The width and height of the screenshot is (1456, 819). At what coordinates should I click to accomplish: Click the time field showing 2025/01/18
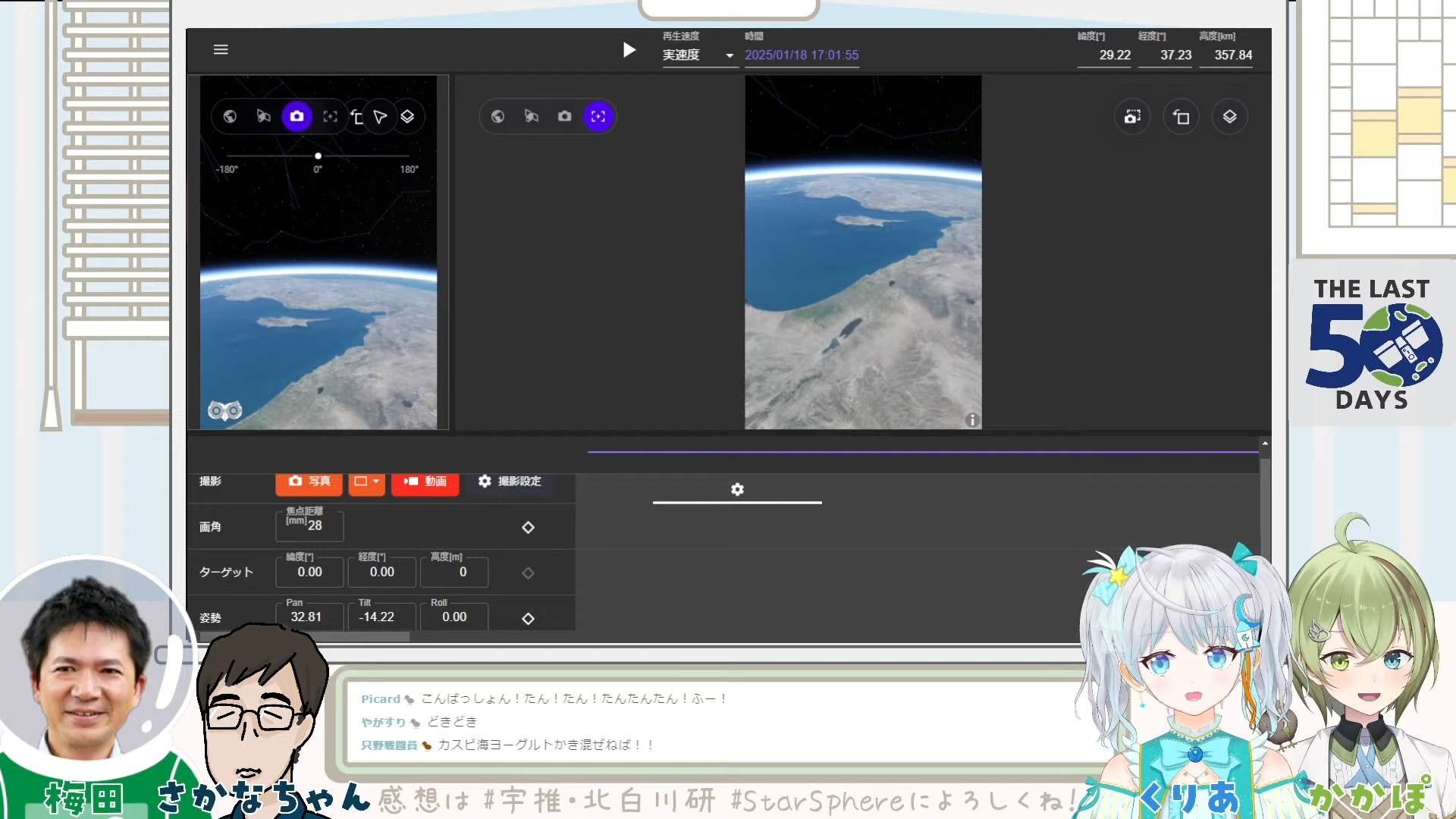pyautogui.click(x=801, y=55)
